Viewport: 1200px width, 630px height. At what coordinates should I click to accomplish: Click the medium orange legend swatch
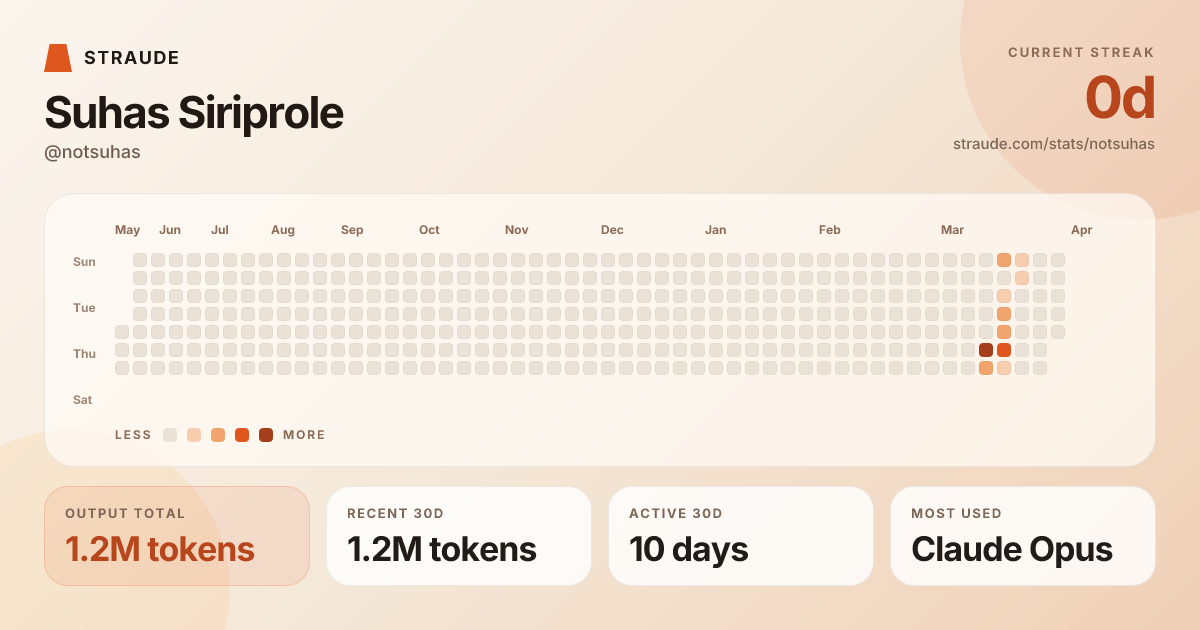coord(218,435)
